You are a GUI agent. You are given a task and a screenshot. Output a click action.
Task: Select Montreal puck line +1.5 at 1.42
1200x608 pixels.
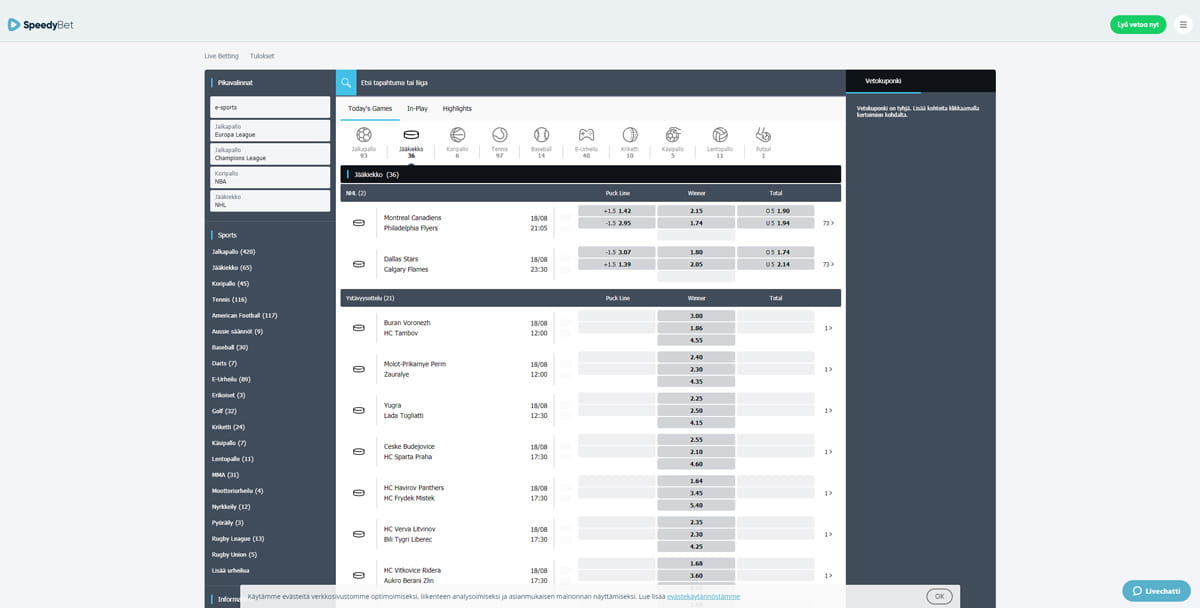pos(617,211)
